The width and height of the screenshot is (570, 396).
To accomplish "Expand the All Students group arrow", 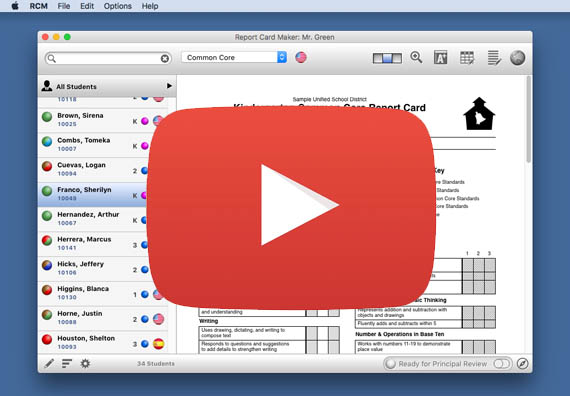I will [169, 86].
